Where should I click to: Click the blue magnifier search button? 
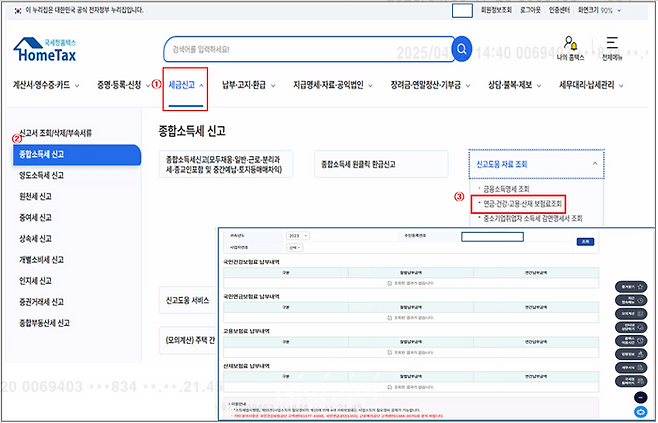pyautogui.click(x=462, y=49)
